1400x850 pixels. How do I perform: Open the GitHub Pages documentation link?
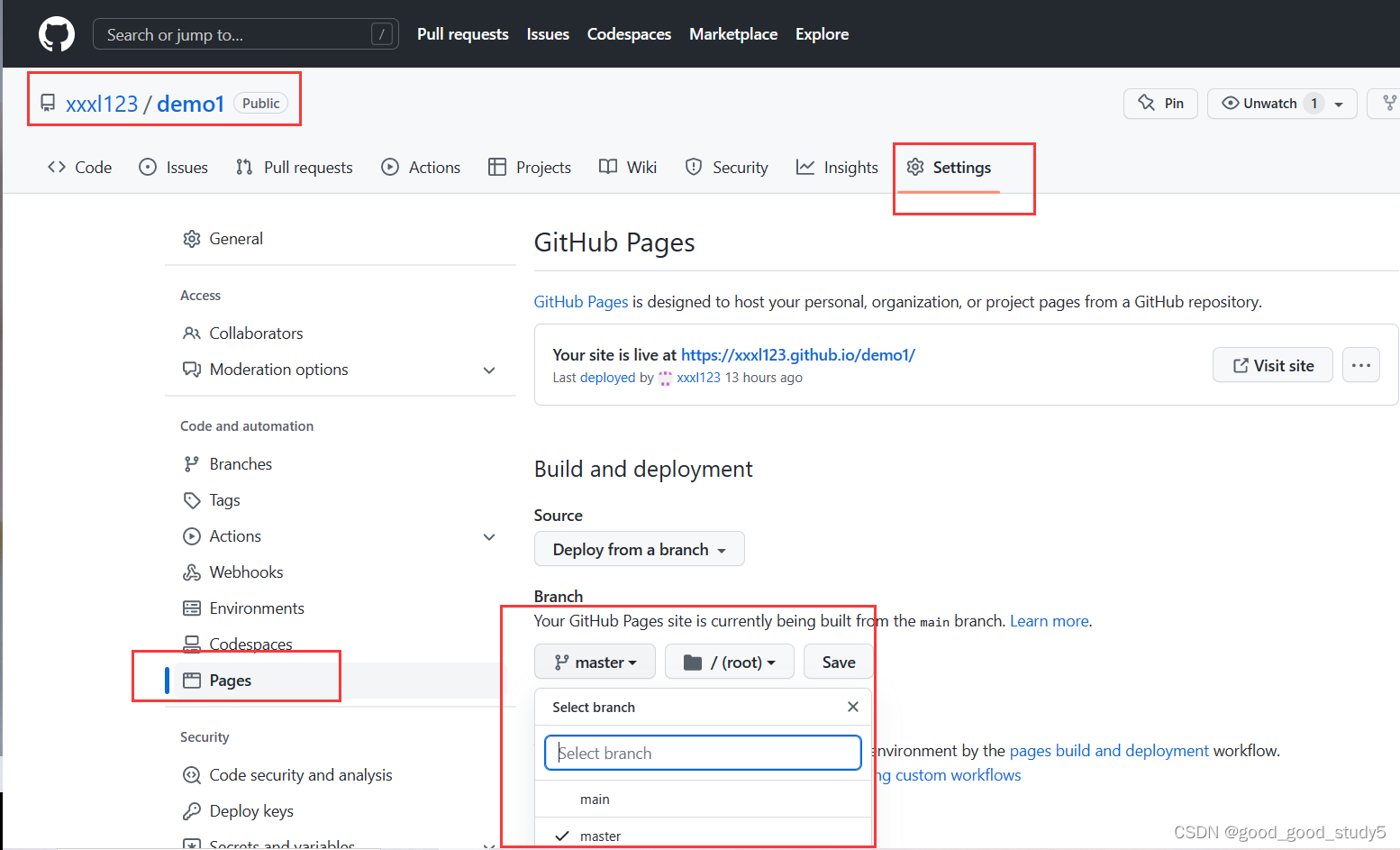[581, 302]
